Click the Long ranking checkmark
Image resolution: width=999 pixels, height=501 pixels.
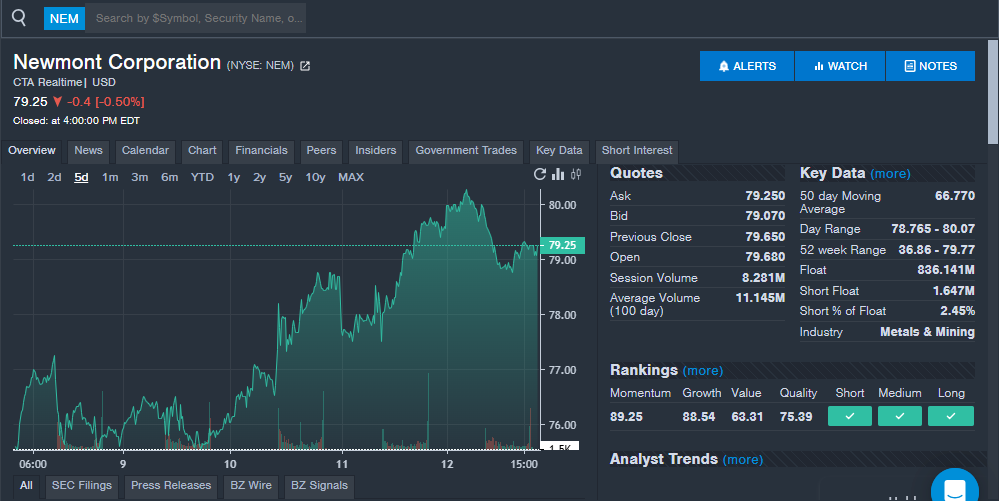tap(951, 416)
